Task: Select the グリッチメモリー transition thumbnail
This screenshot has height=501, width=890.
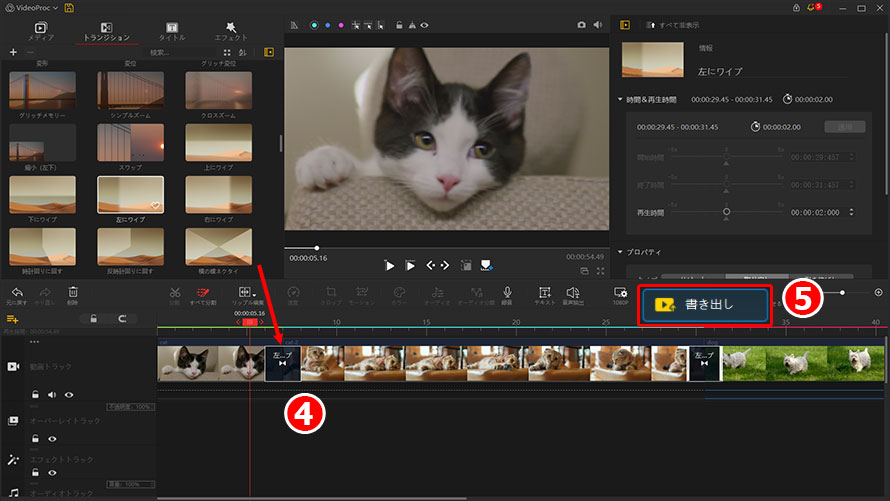Action: pyautogui.click(x=43, y=90)
